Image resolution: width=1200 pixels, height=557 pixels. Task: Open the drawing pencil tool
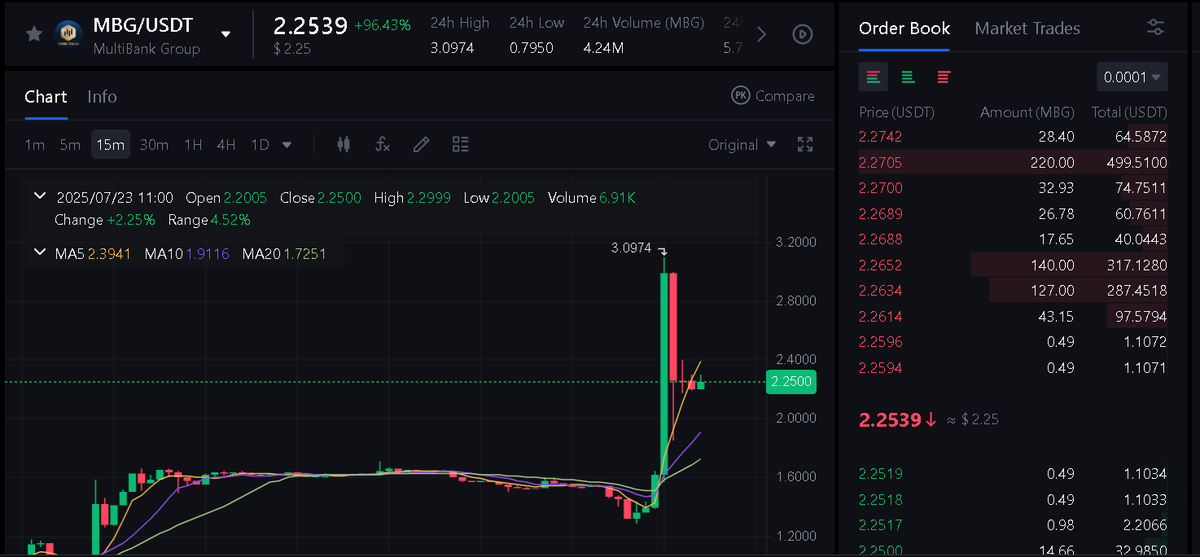421,145
